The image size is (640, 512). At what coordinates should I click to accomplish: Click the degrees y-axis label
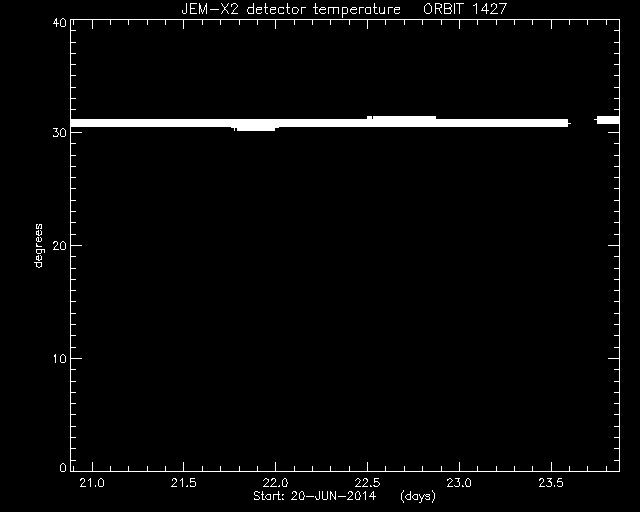coord(38,246)
